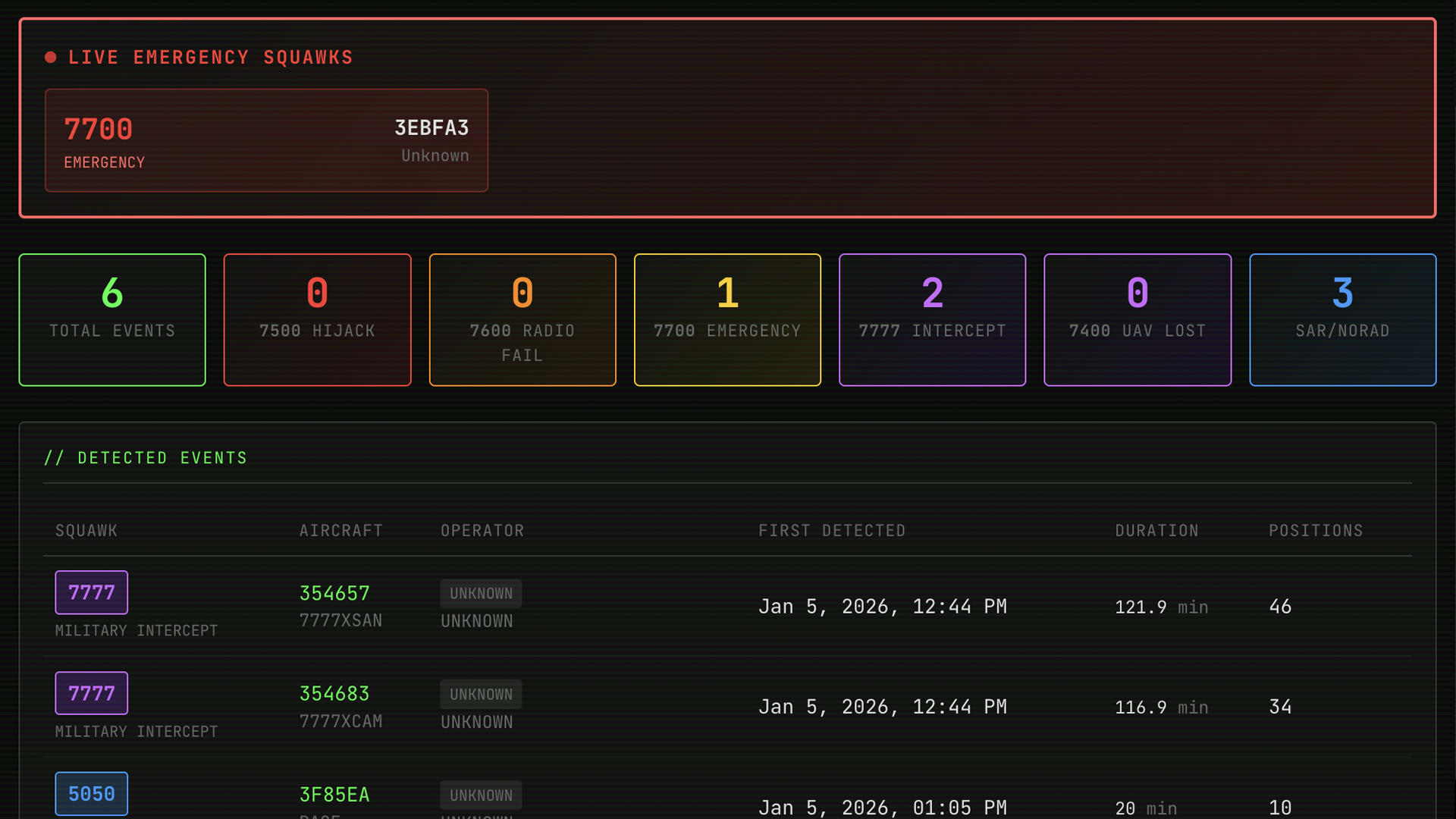Sort by Duration column header
Viewport: 1456px width, 819px height.
tap(1156, 531)
